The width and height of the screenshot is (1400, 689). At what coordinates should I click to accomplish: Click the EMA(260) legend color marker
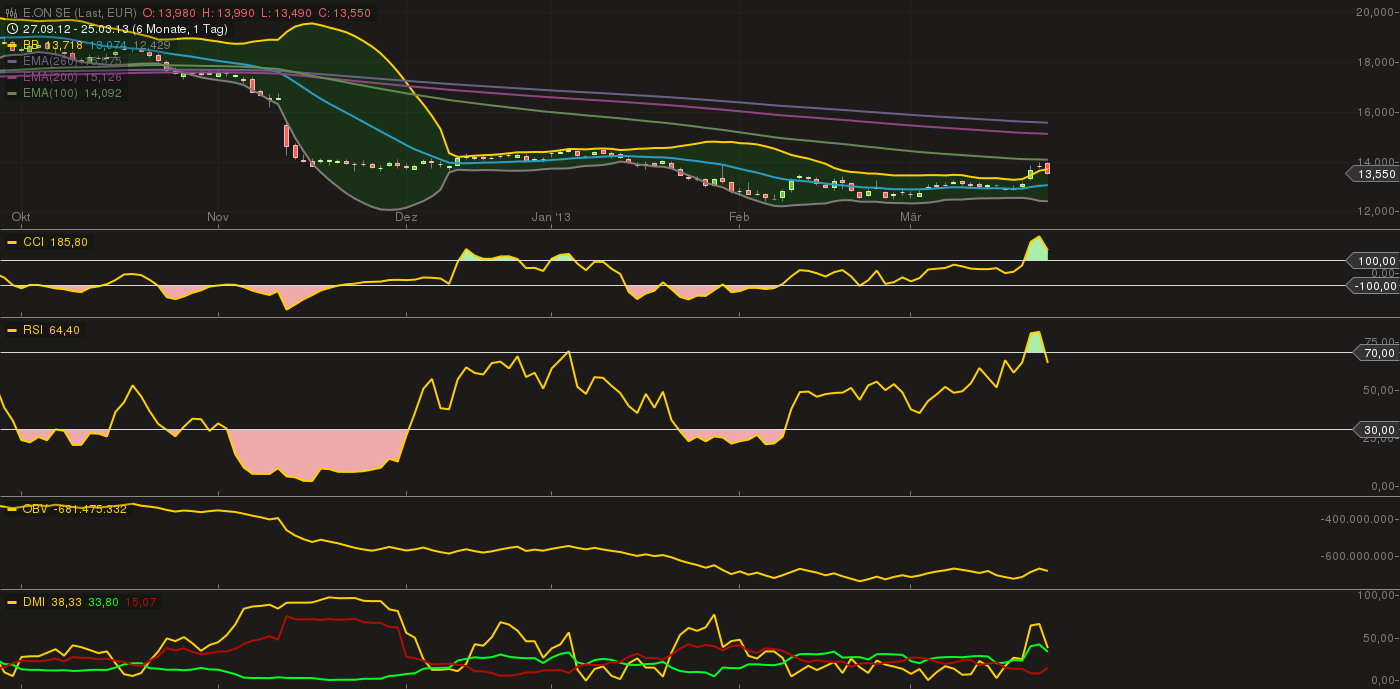12,61
